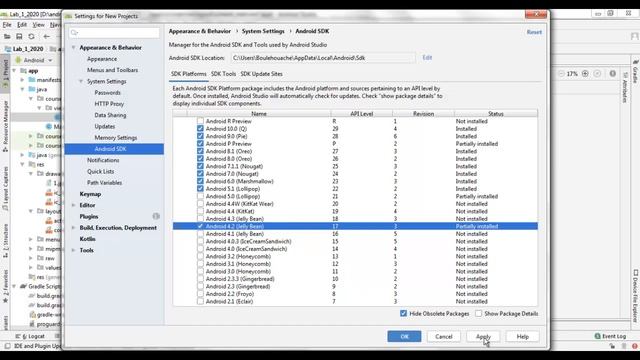Viewport: 640px width, 360px height.
Task: Click zoom in icon in design editor
Action: pos(585,73)
